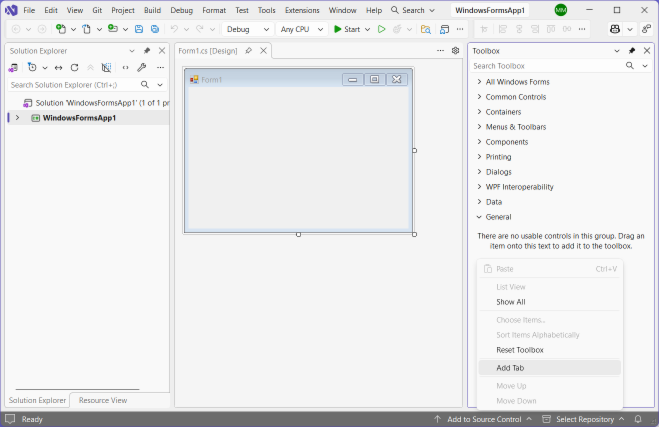Switch views icon in Solution Explorer toolbar
Screen dimensions: 659x427
[x=13, y=68]
